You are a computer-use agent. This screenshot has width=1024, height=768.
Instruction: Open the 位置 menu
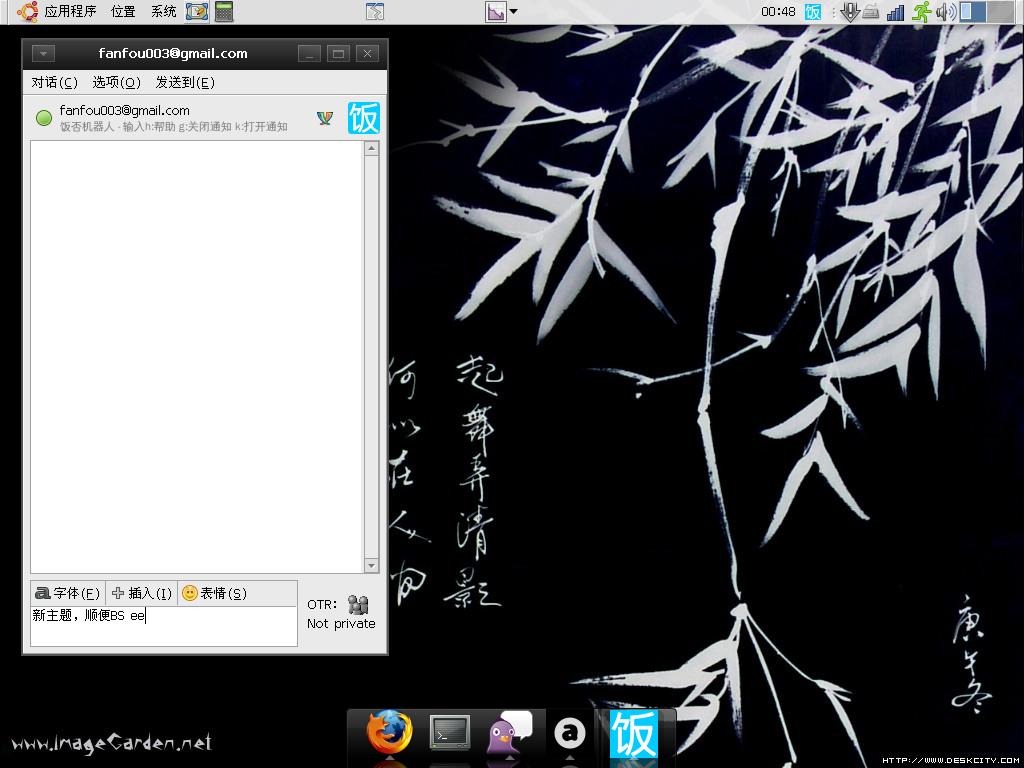coord(123,12)
